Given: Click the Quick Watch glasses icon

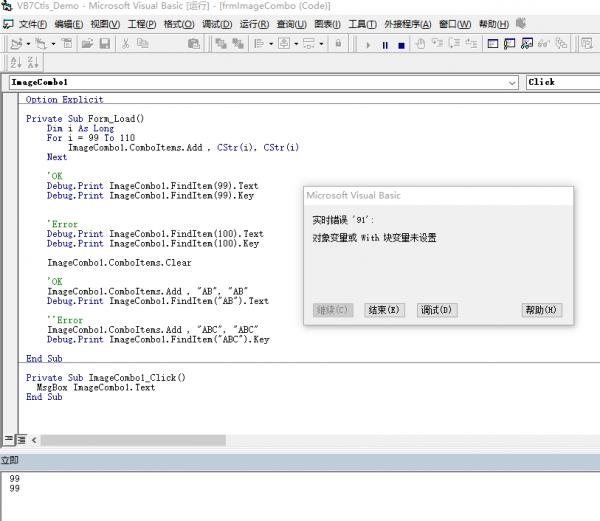Looking at the screenshot, I should pyautogui.click(x=544, y=44).
